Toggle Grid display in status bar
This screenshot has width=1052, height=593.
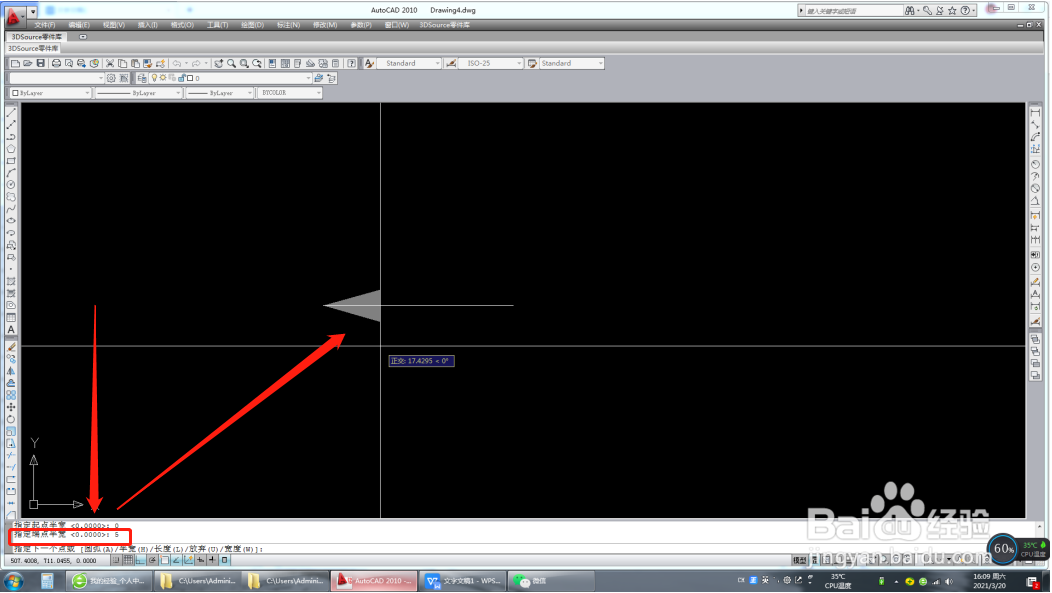pyautogui.click(x=128, y=559)
